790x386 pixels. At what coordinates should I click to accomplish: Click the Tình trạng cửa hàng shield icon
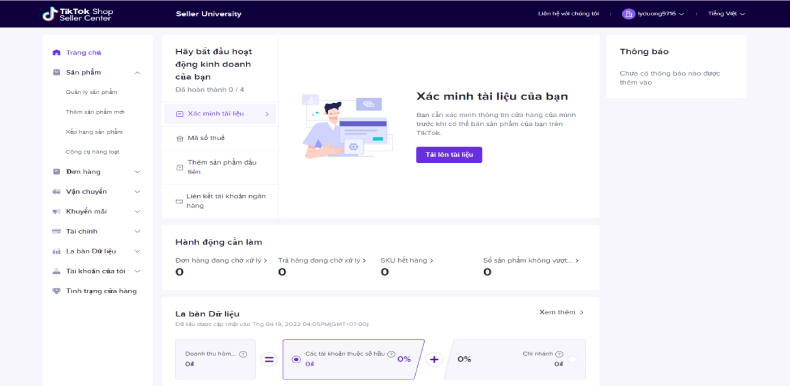tap(56, 291)
